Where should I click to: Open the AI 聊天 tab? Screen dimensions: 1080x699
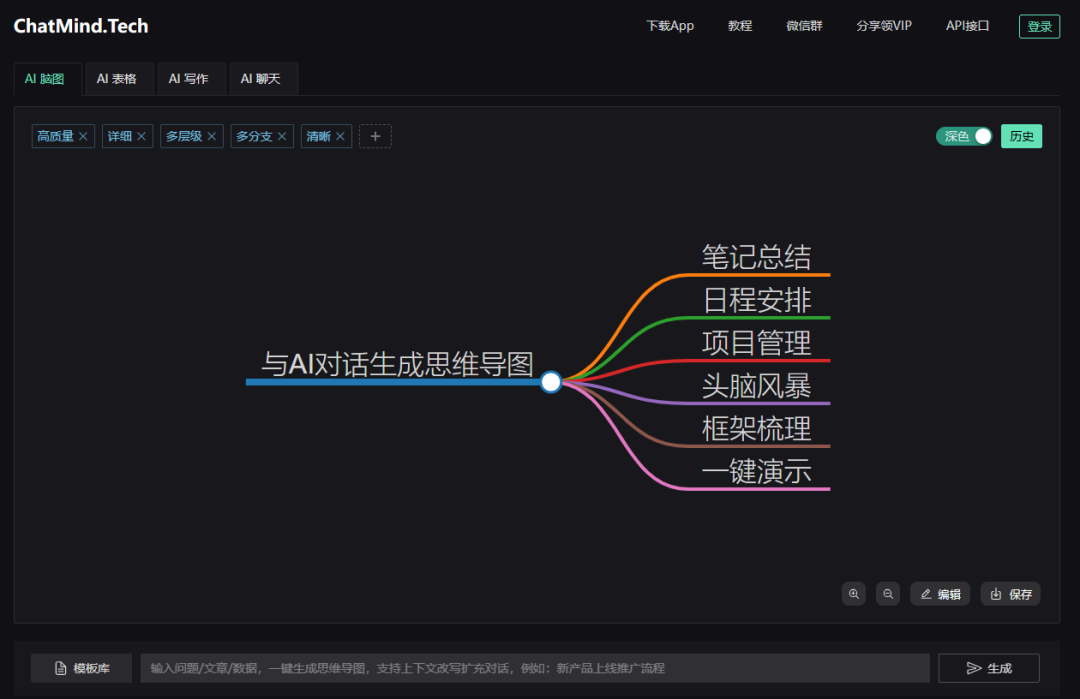(261, 79)
